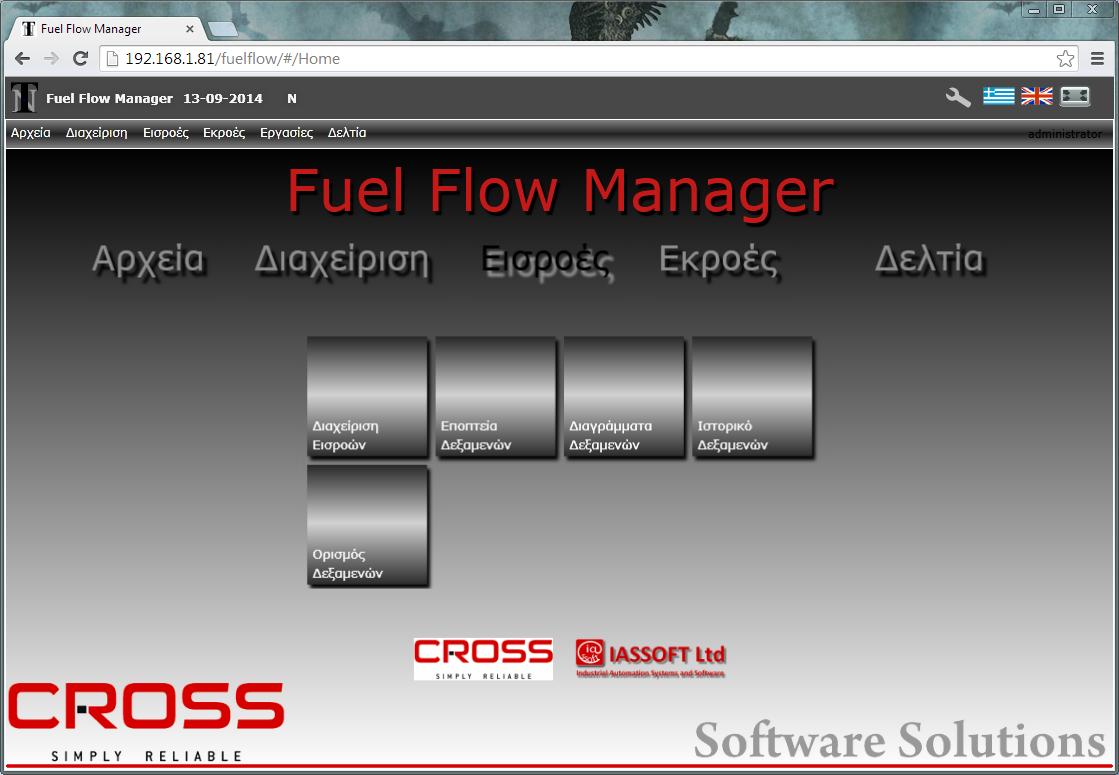Click the Fuel Flow Manager header title text

[109, 98]
